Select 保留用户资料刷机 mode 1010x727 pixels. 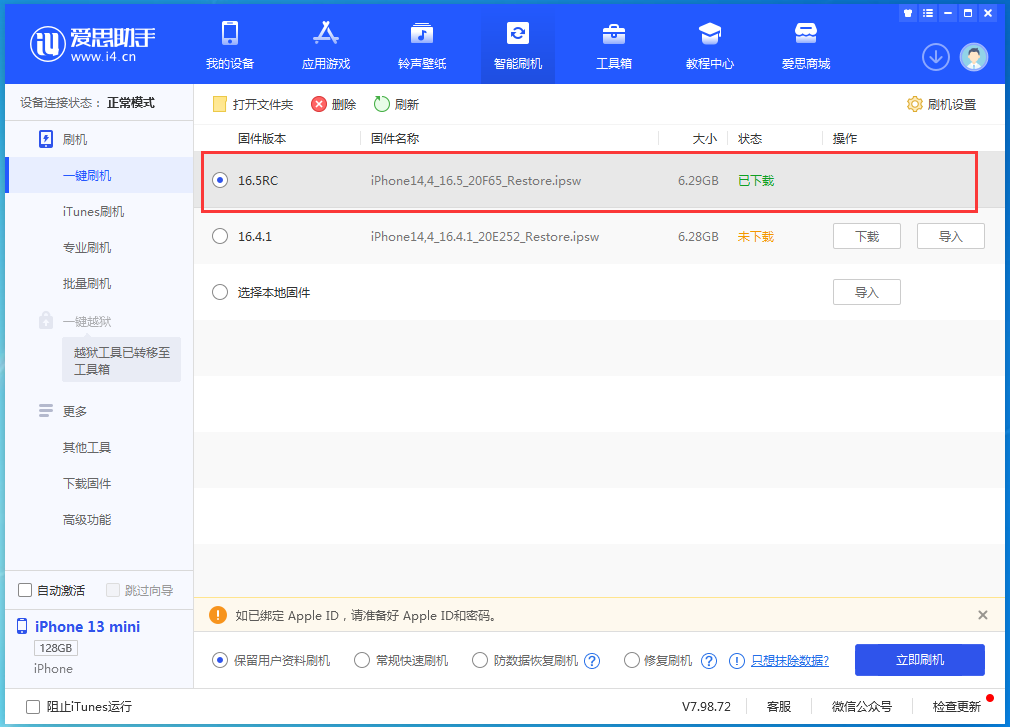tap(220, 660)
